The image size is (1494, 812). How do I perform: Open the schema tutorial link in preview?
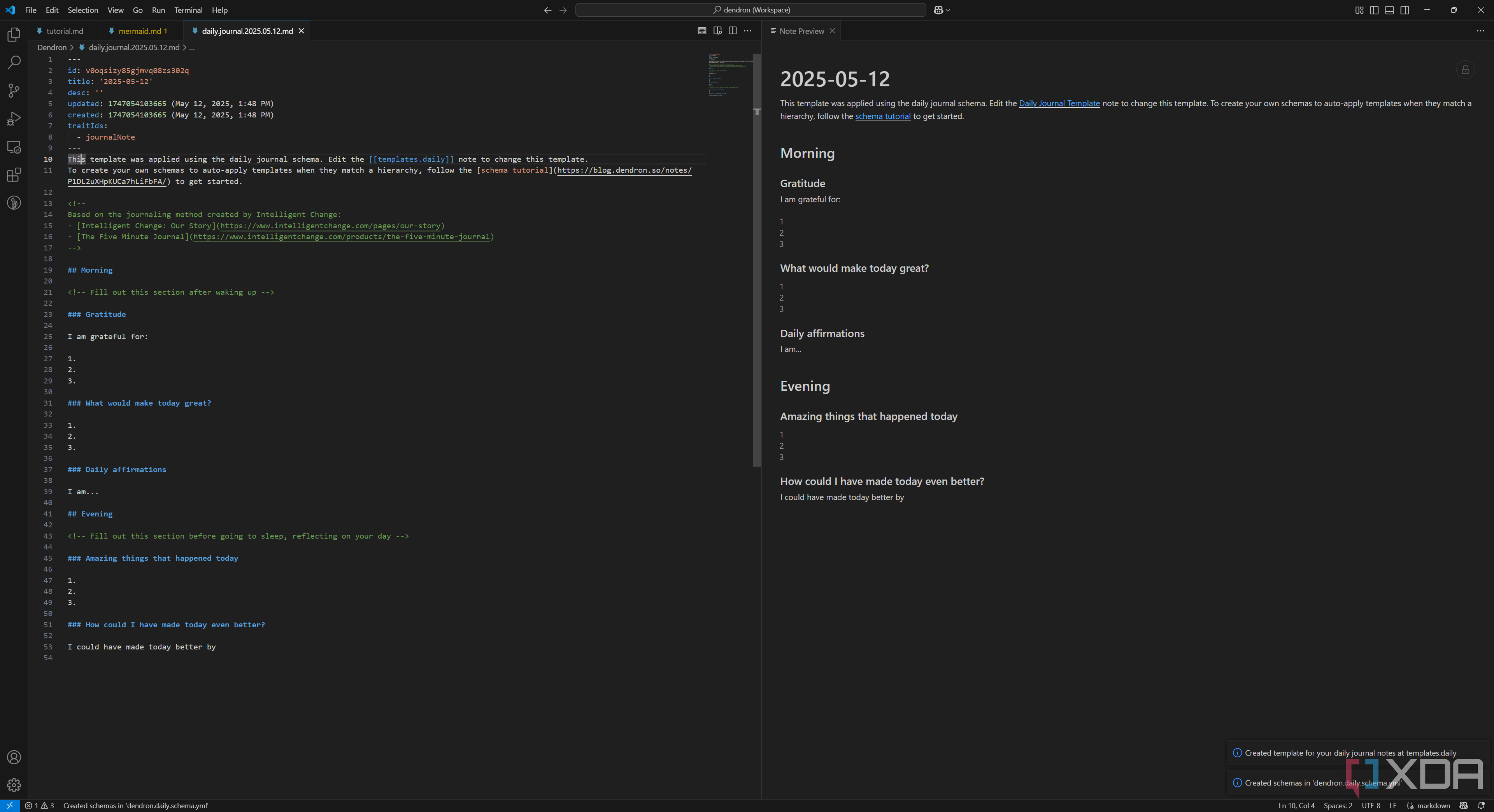(x=883, y=116)
